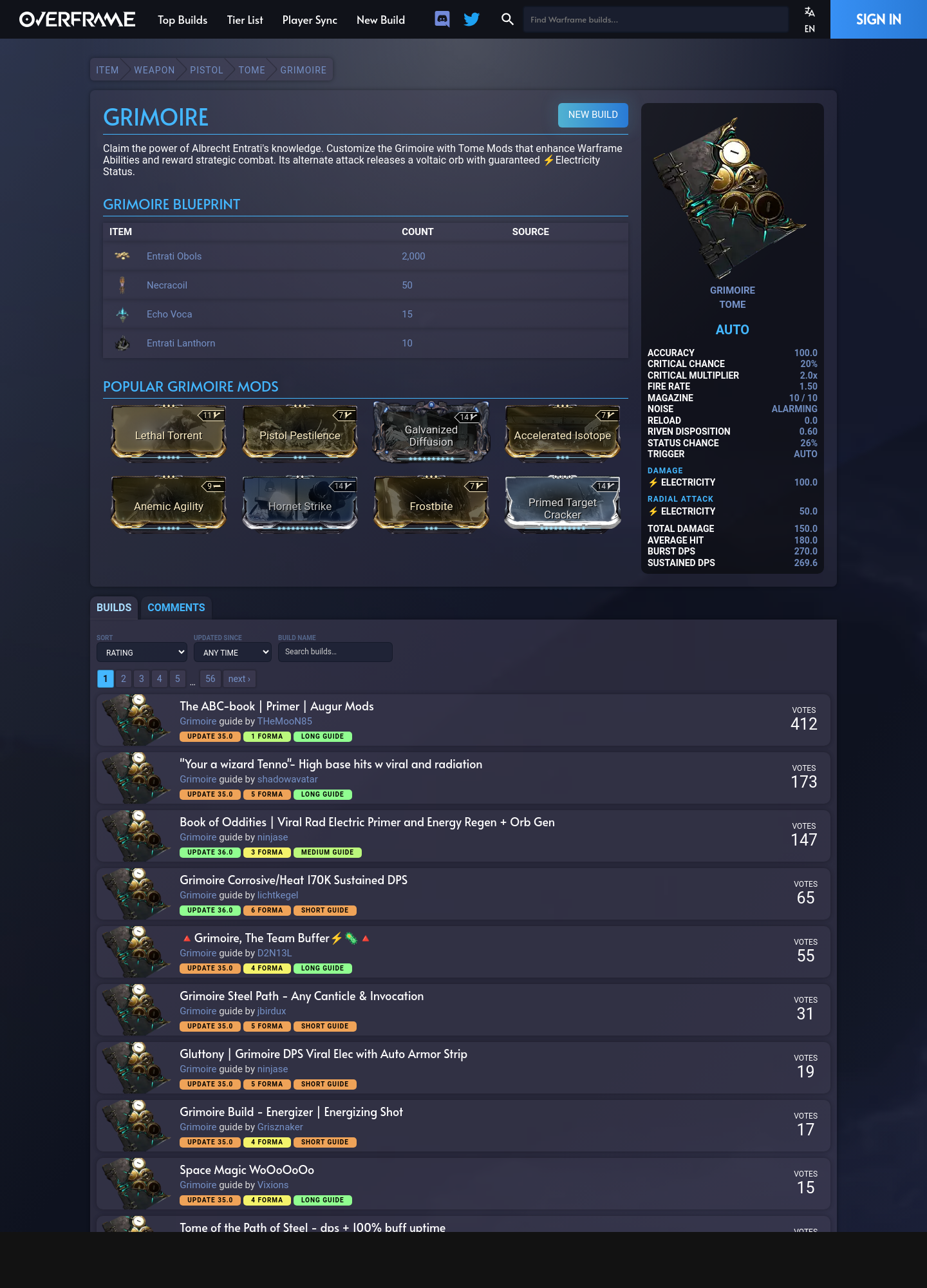Viewport: 927px width, 1288px height.
Task: Select the BUILDS tab
Action: [114, 607]
